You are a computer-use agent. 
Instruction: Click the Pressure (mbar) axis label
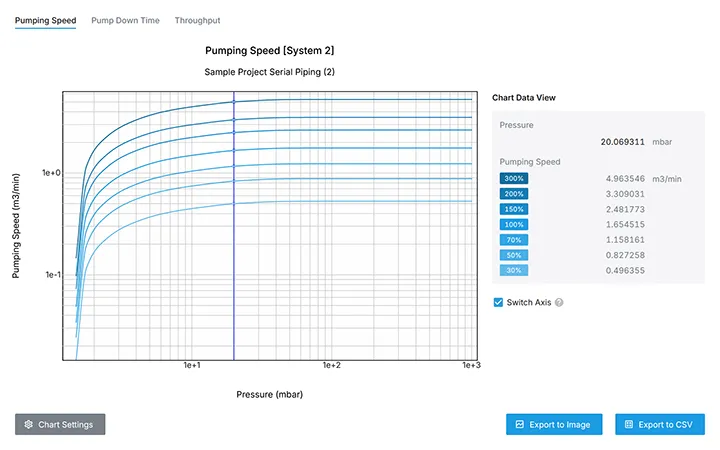(270, 394)
